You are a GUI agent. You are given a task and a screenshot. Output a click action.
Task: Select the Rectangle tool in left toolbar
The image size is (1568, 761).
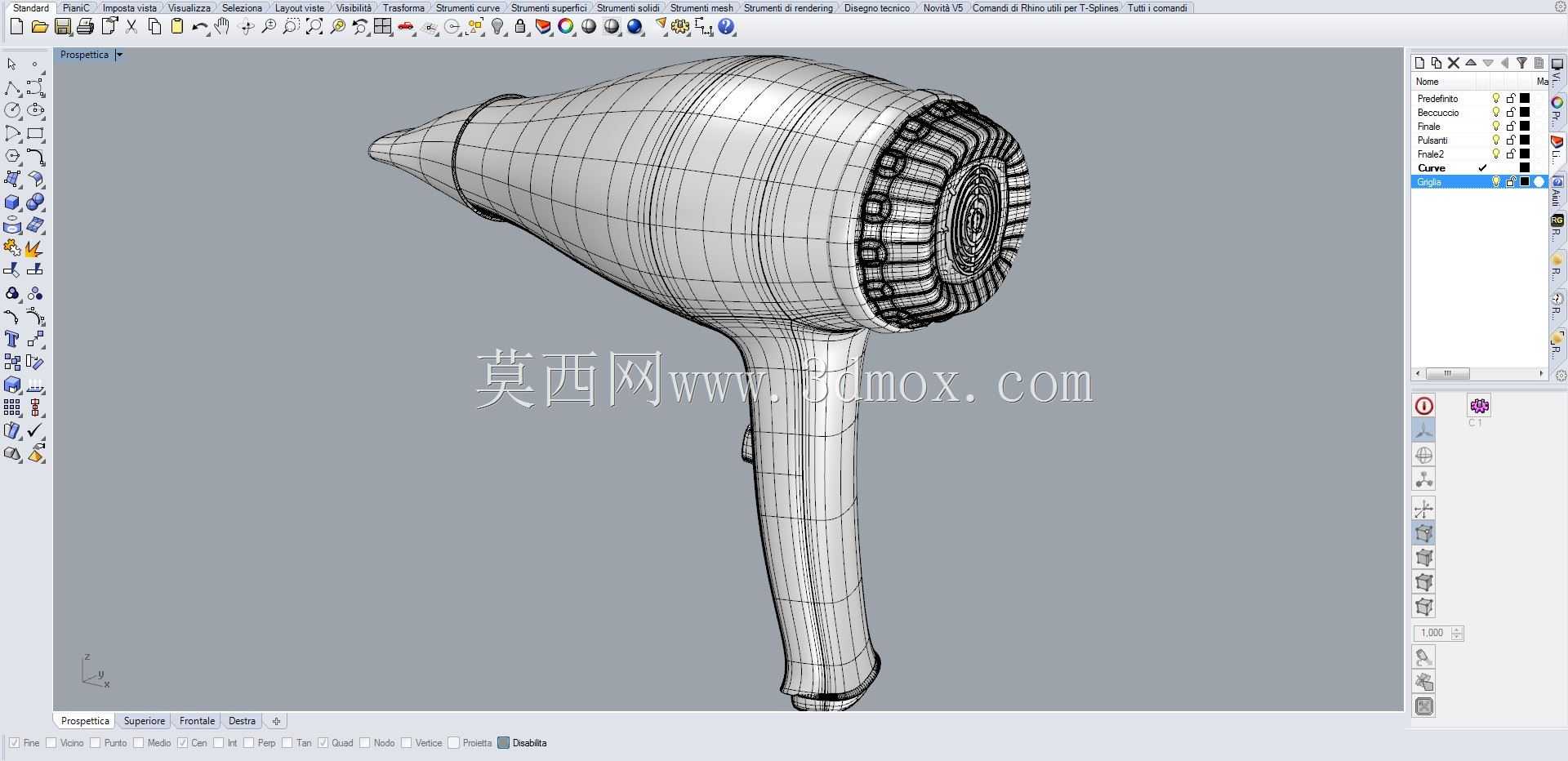(35, 133)
